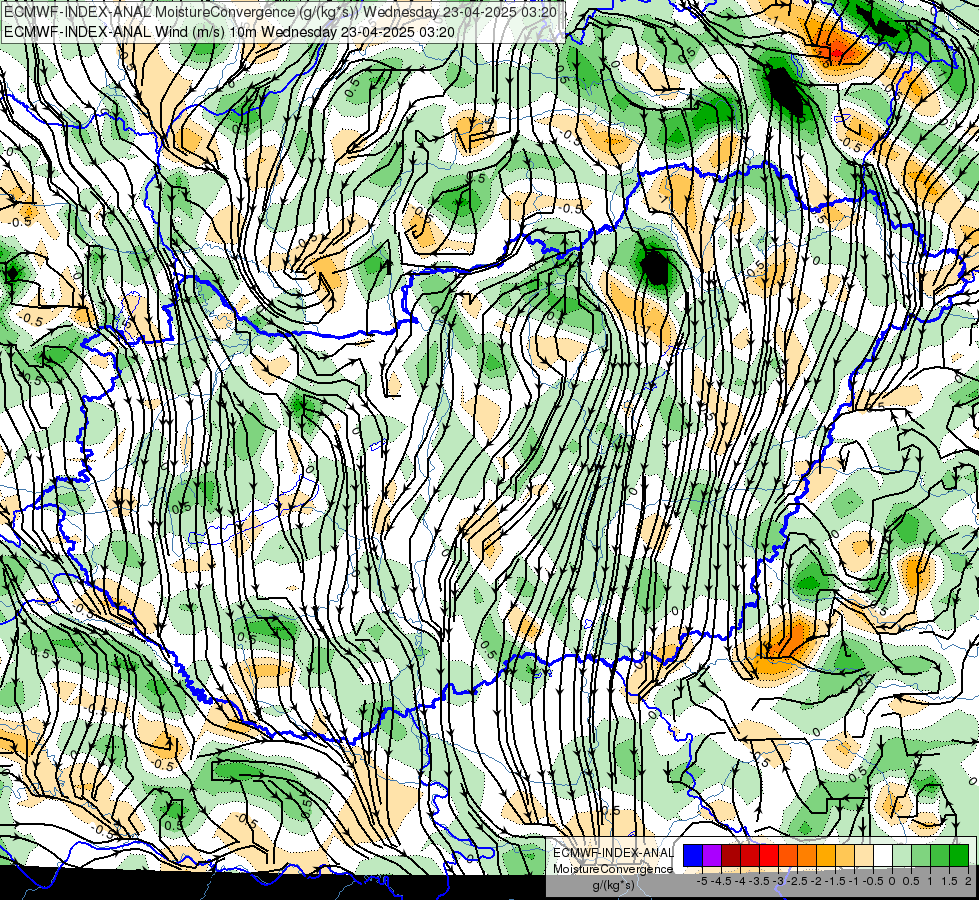Image resolution: width=979 pixels, height=900 pixels.
Task: Click the blue legend color swatch
Action: tap(693, 856)
